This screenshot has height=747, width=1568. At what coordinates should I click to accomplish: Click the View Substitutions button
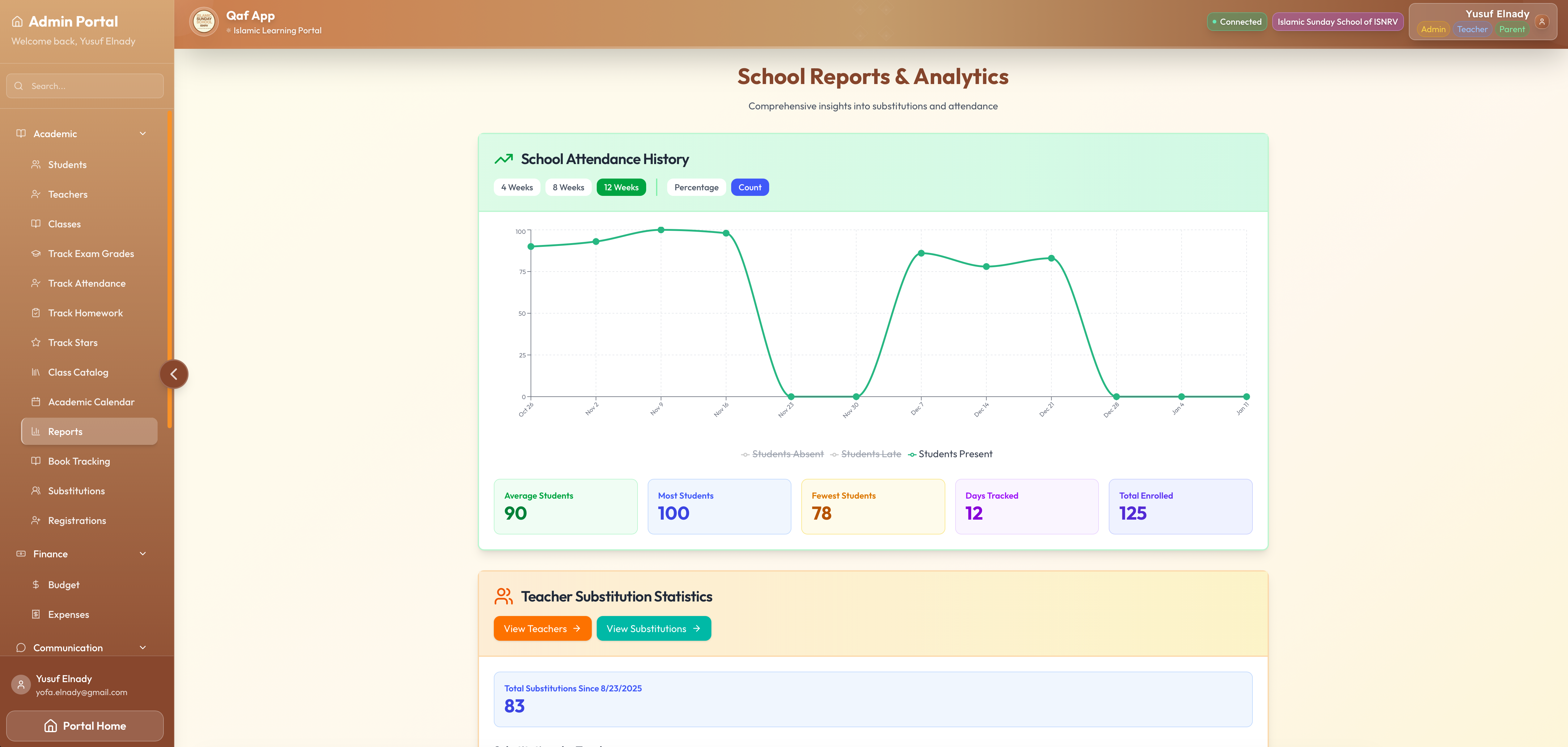(654, 628)
